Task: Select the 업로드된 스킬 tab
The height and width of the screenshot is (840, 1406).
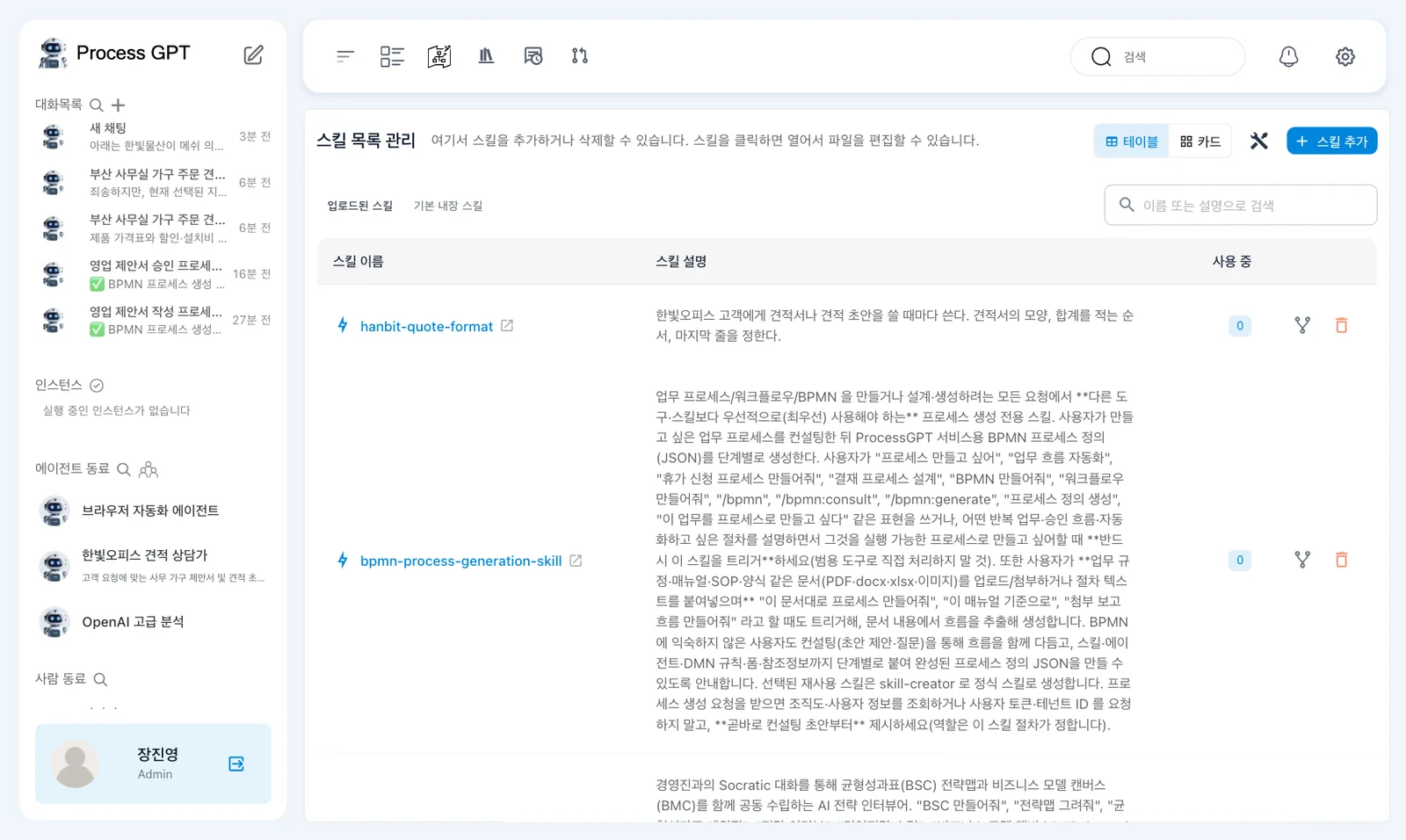Action: tap(360, 206)
